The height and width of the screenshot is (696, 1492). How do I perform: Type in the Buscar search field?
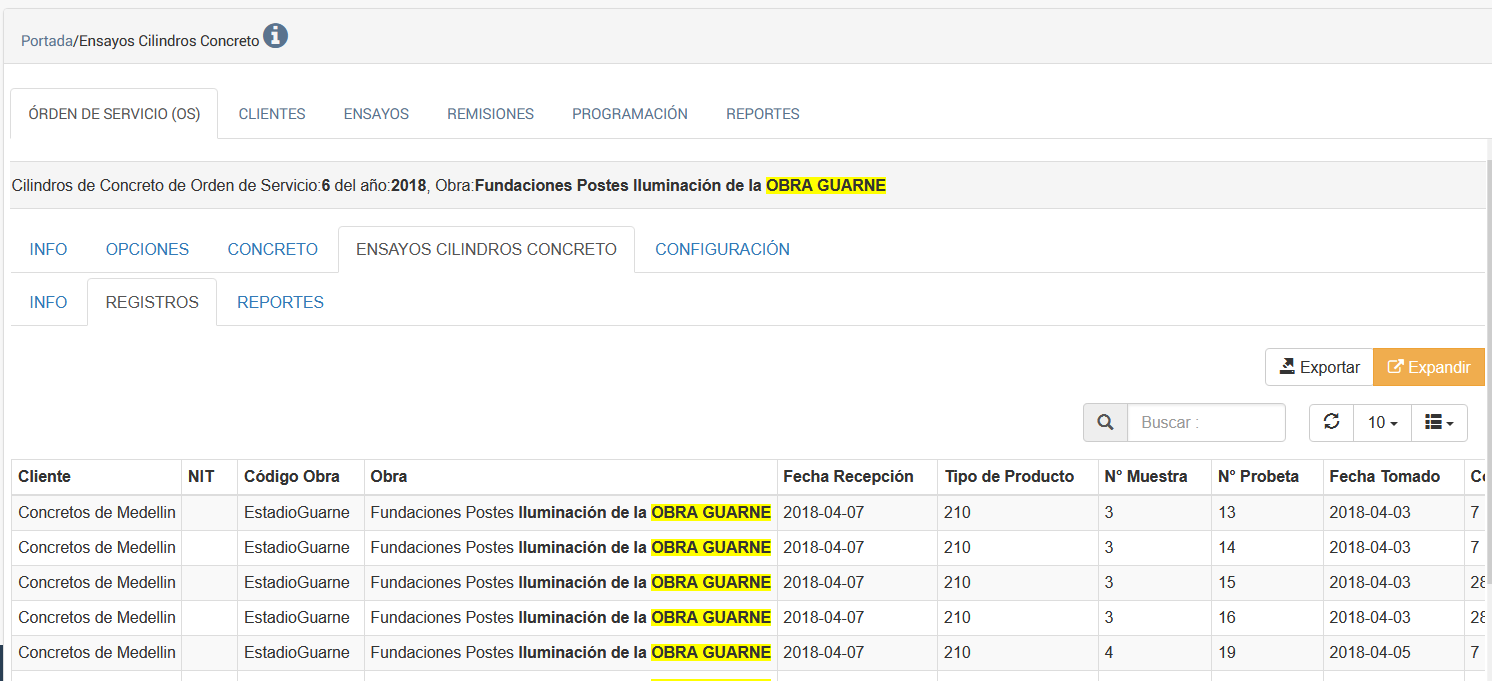(x=1205, y=423)
